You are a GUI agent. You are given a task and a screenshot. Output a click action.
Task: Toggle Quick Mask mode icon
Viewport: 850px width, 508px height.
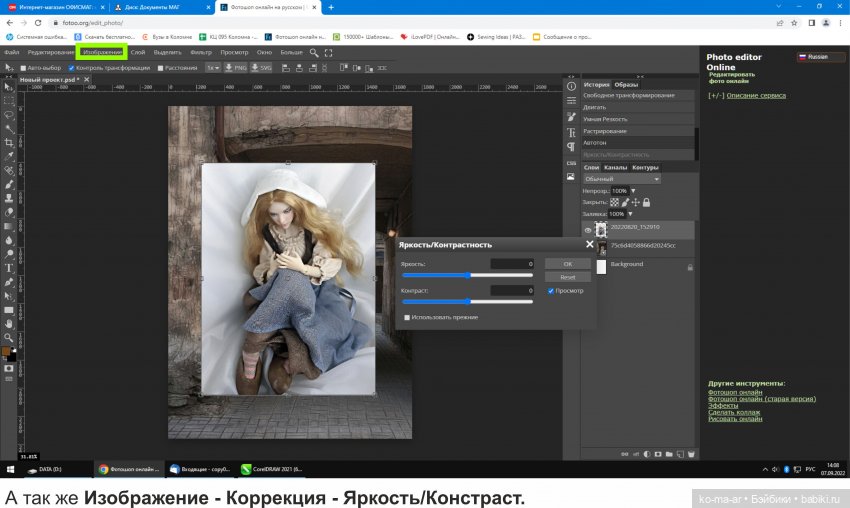(x=9, y=369)
